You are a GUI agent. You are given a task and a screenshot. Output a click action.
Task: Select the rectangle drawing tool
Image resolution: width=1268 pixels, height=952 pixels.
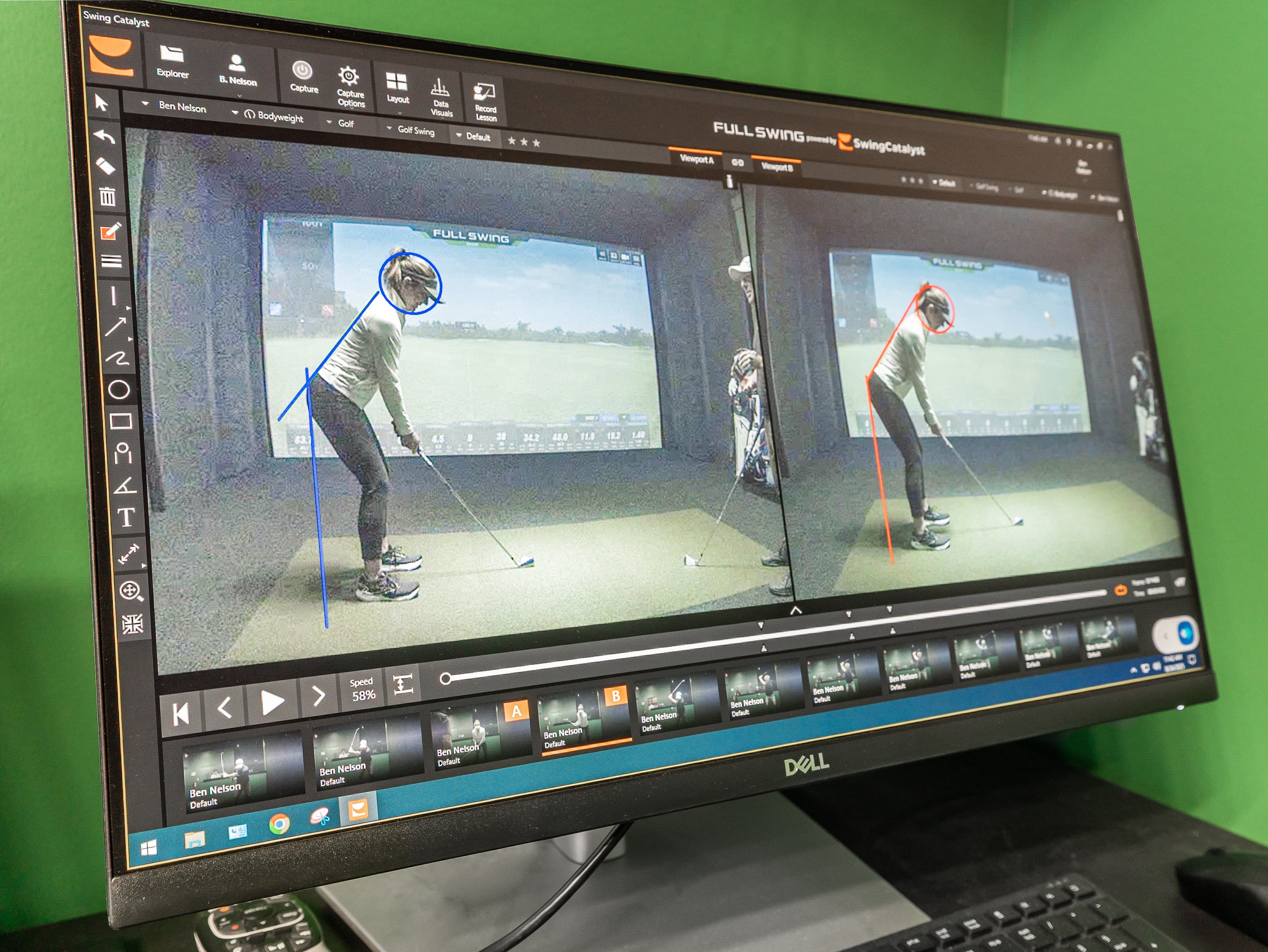tap(120, 422)
